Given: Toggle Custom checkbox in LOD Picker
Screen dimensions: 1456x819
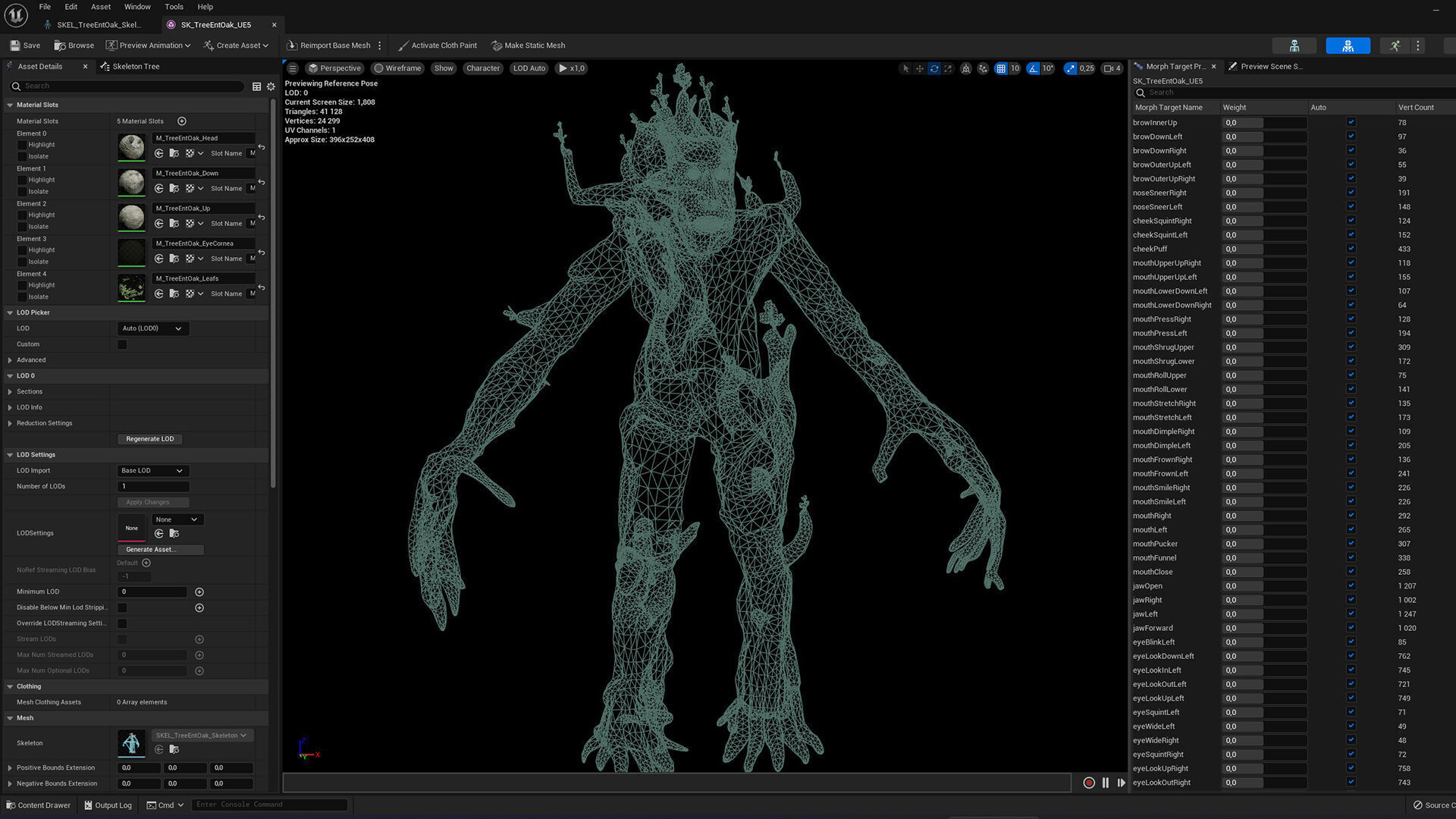Looking at the screenshot, I should 122,344.
